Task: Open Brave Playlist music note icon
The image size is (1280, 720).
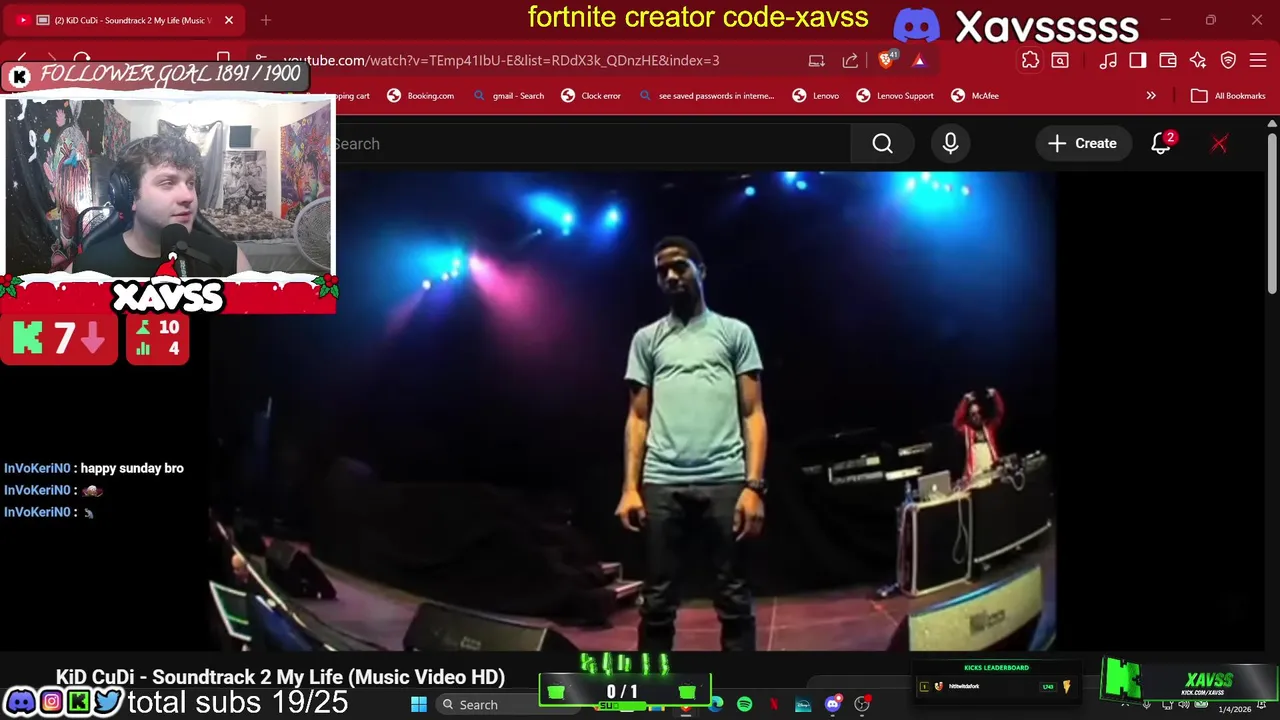Action: pyautogui.click(x=1108, y=61)
